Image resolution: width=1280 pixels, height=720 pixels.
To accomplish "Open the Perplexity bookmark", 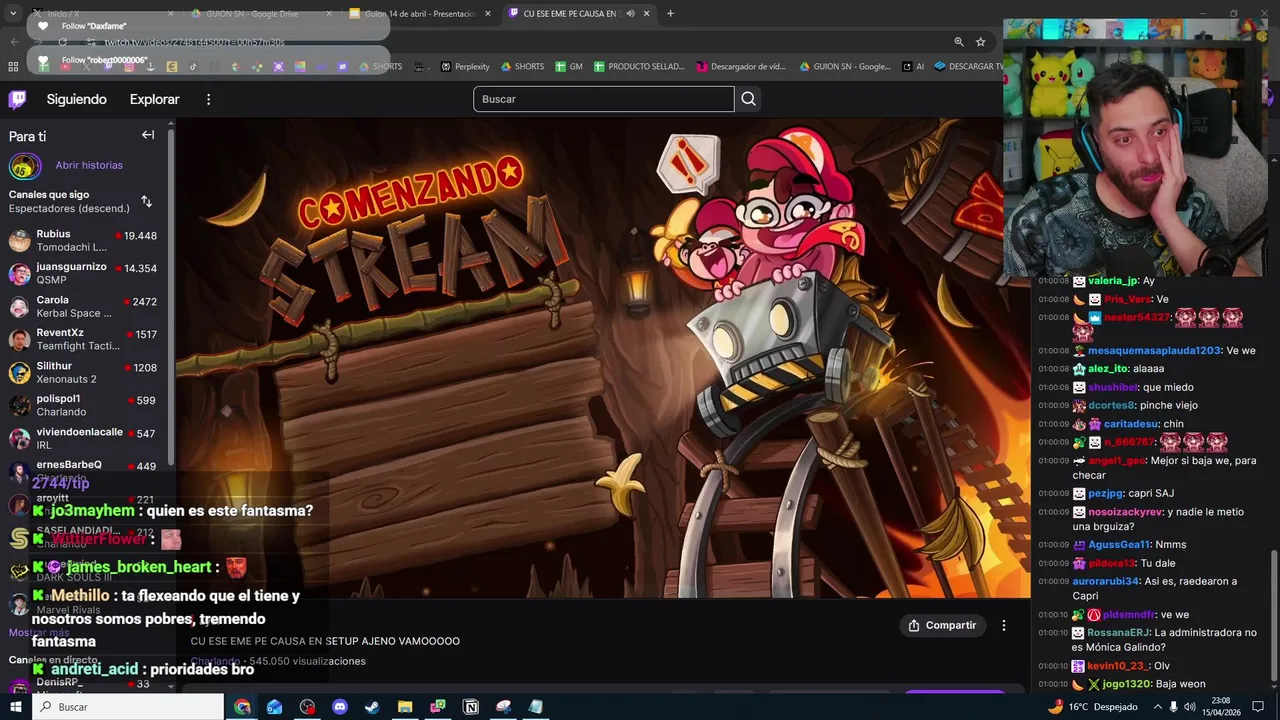I will click(x=465, y=67).
